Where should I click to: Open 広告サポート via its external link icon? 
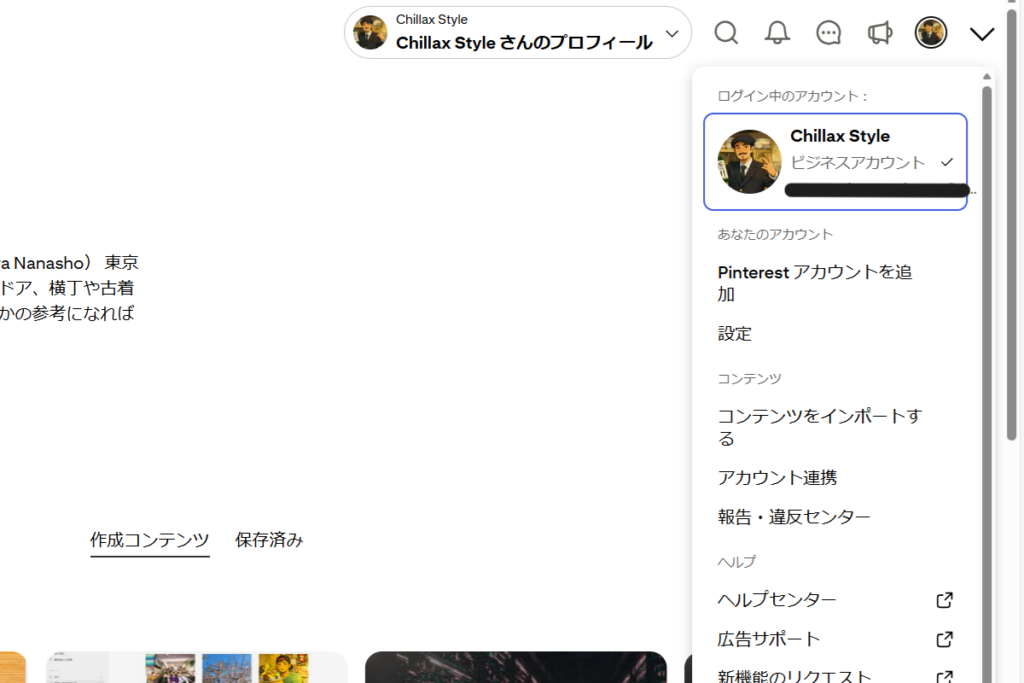pos(943,638)
